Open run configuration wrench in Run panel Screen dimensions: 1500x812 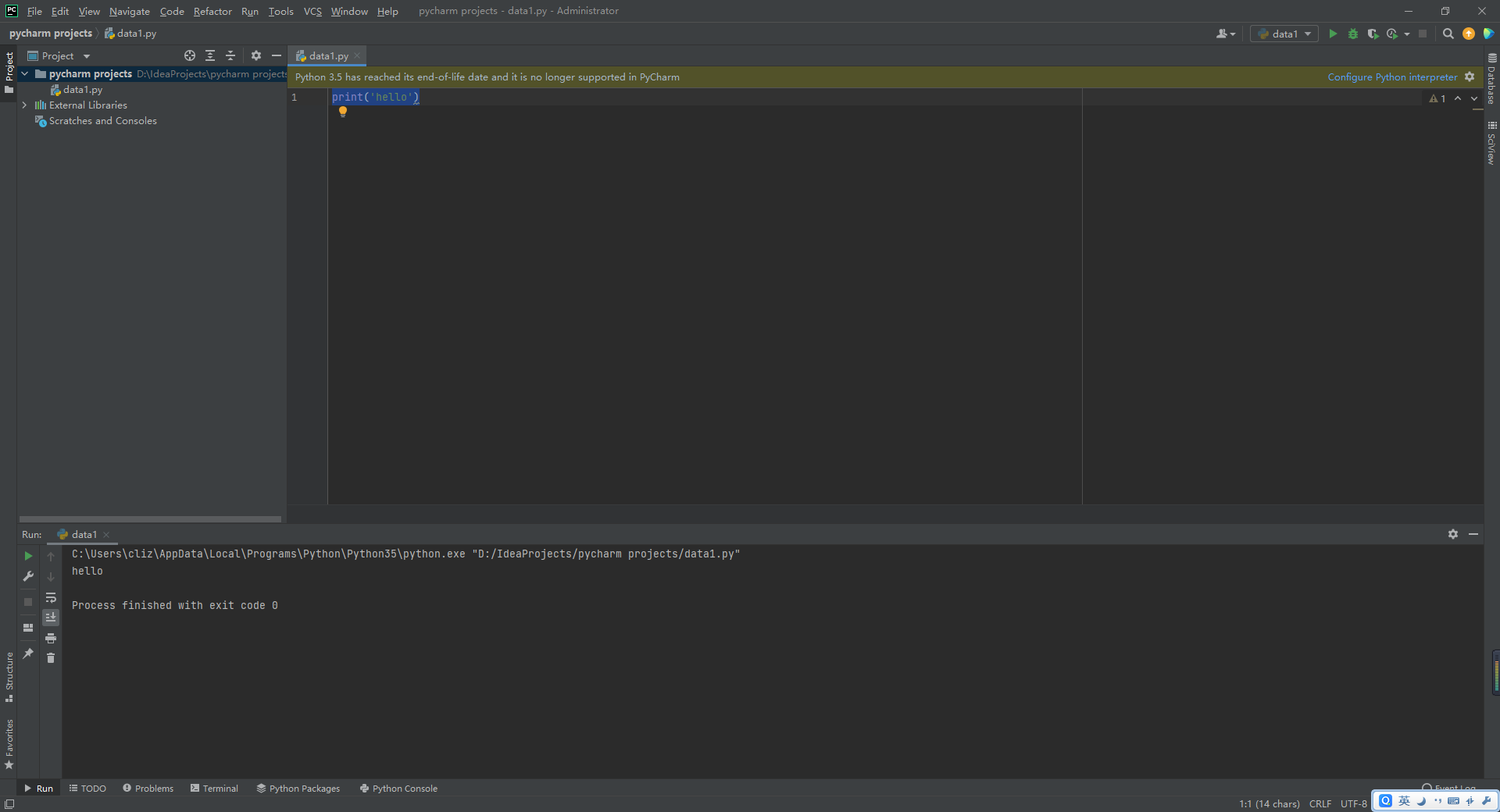click(28, 576)
